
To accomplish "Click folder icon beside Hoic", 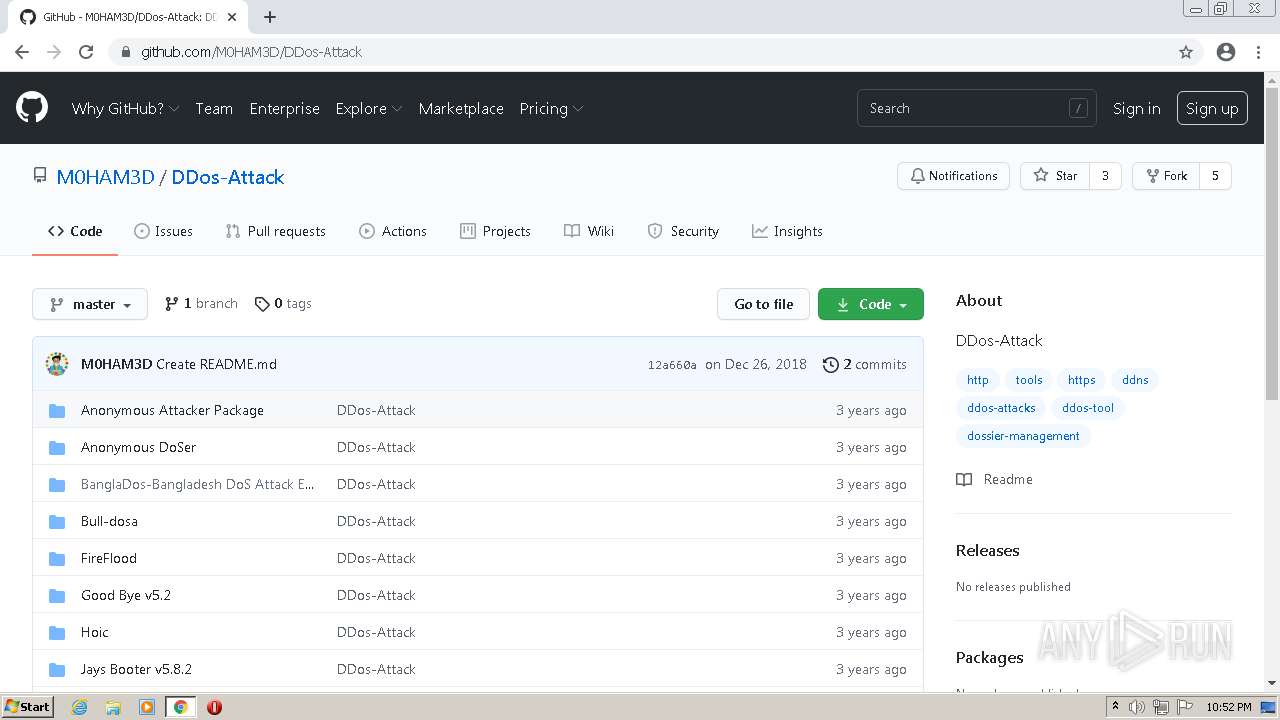I will pos(57,632).
